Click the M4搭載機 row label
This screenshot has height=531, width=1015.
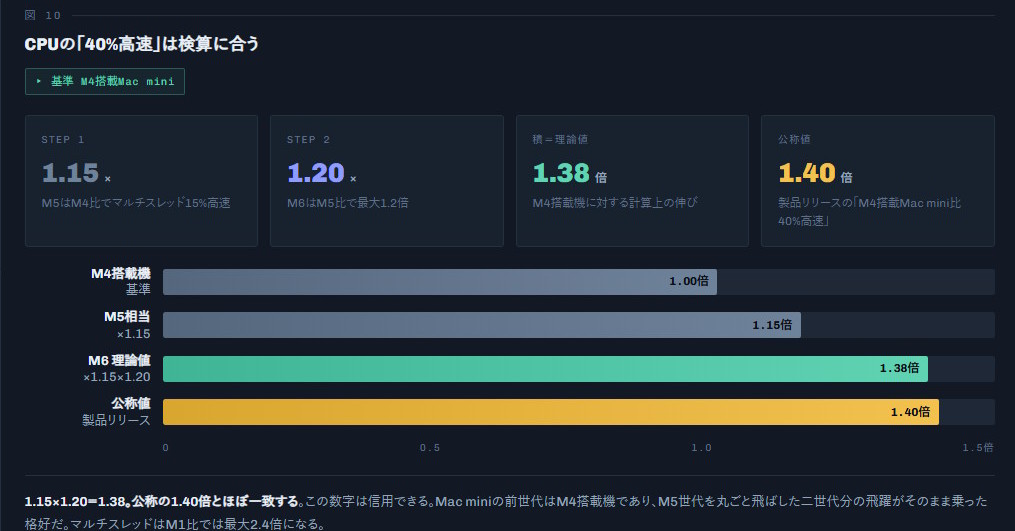(x=120, y=274)
